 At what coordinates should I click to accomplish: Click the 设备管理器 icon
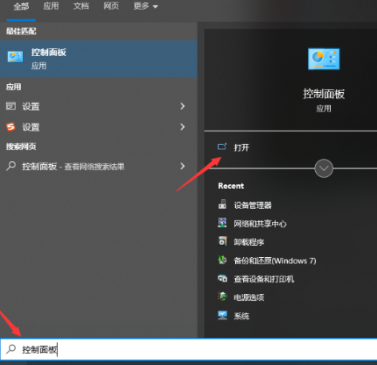pyautogui.click(x=222, y=204)
